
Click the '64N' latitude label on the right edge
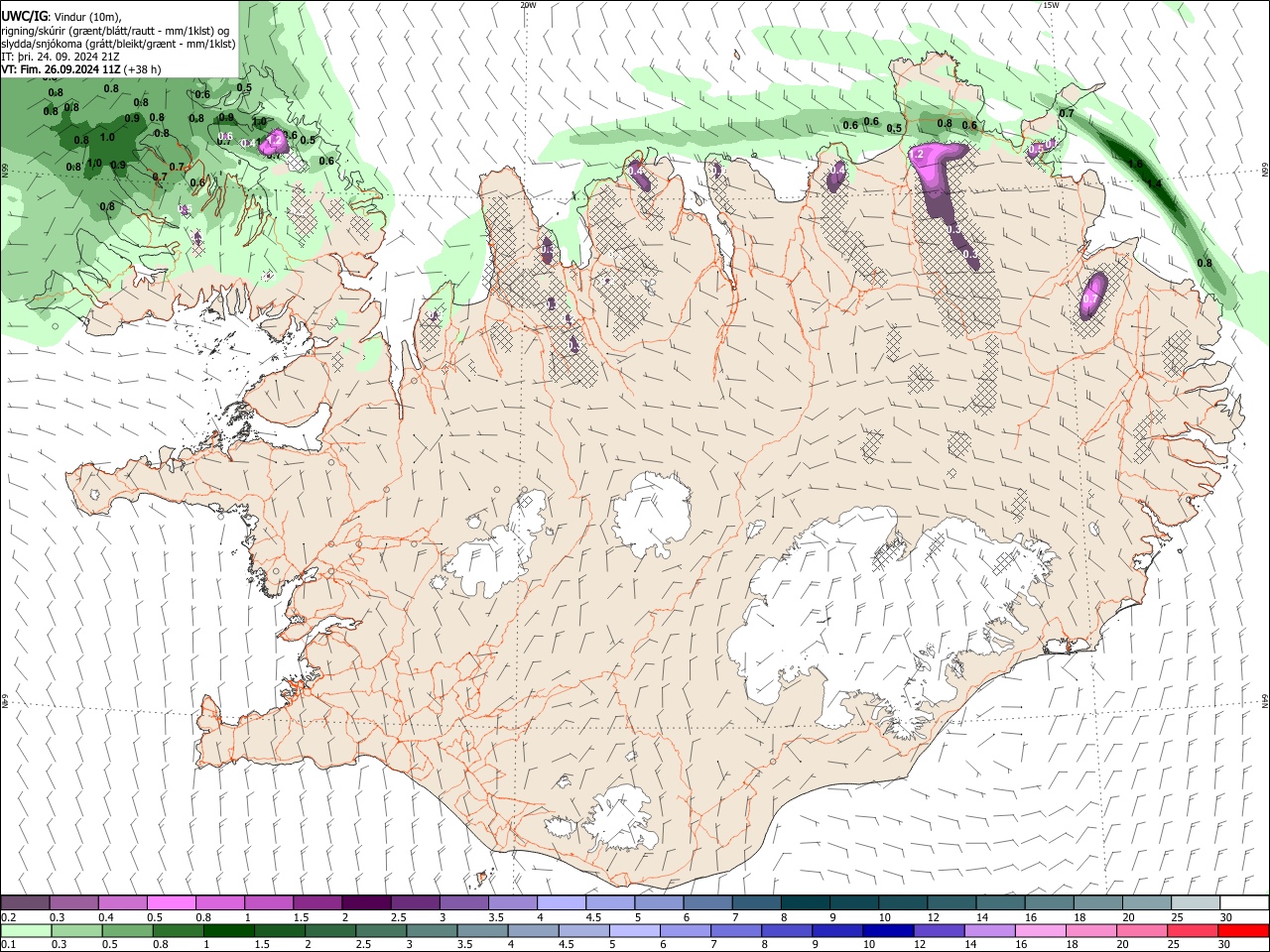1265,700
